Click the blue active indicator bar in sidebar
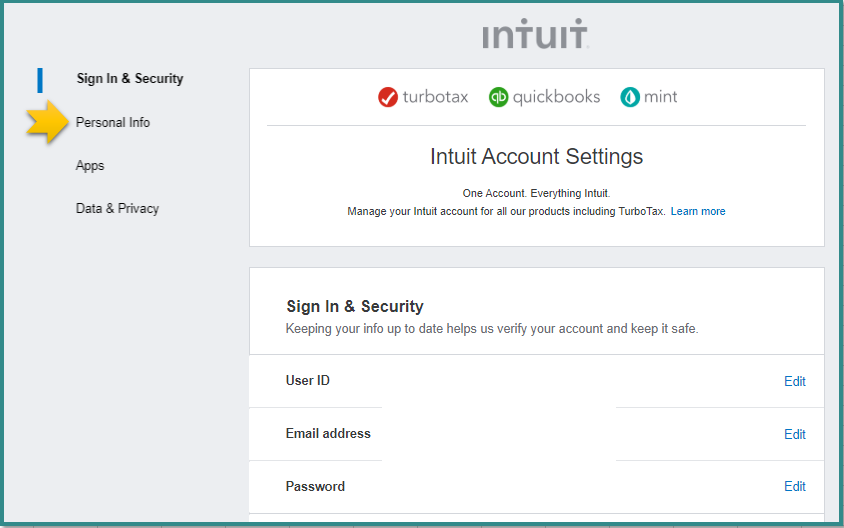This screenshot has height=528, width=844. [x=40, y=79]
